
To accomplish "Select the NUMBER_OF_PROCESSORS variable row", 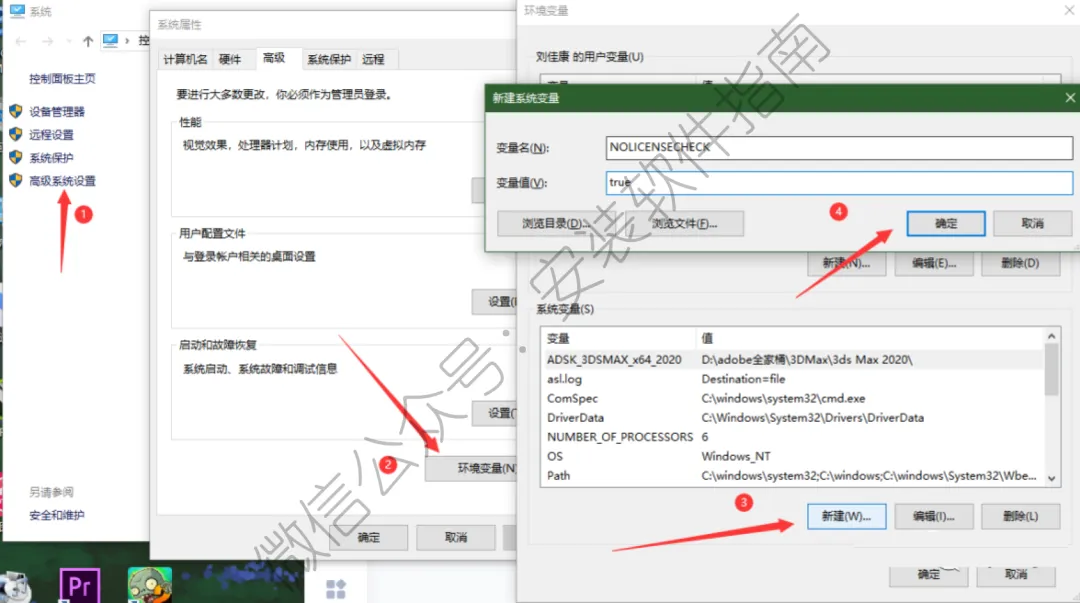I will tap(793, 437).
